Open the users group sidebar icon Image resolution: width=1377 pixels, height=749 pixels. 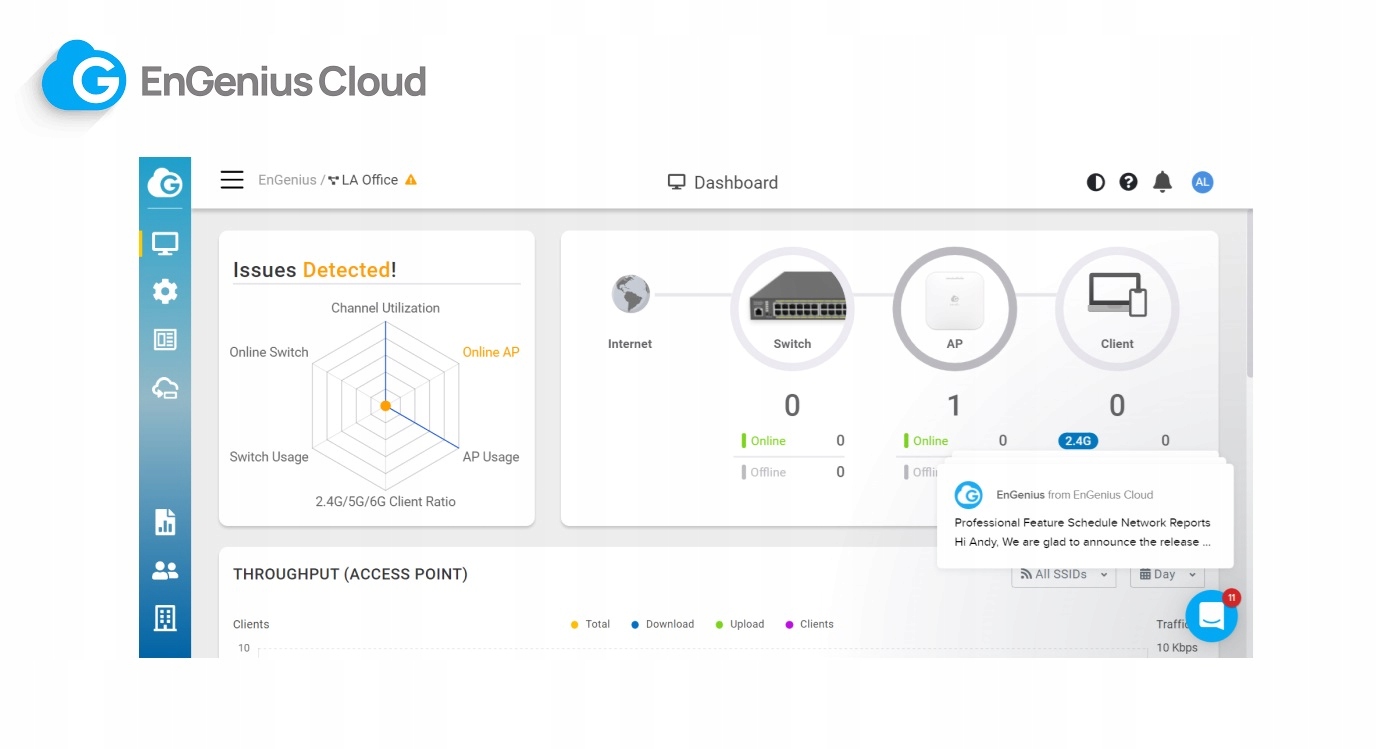[x=165, y=570]
